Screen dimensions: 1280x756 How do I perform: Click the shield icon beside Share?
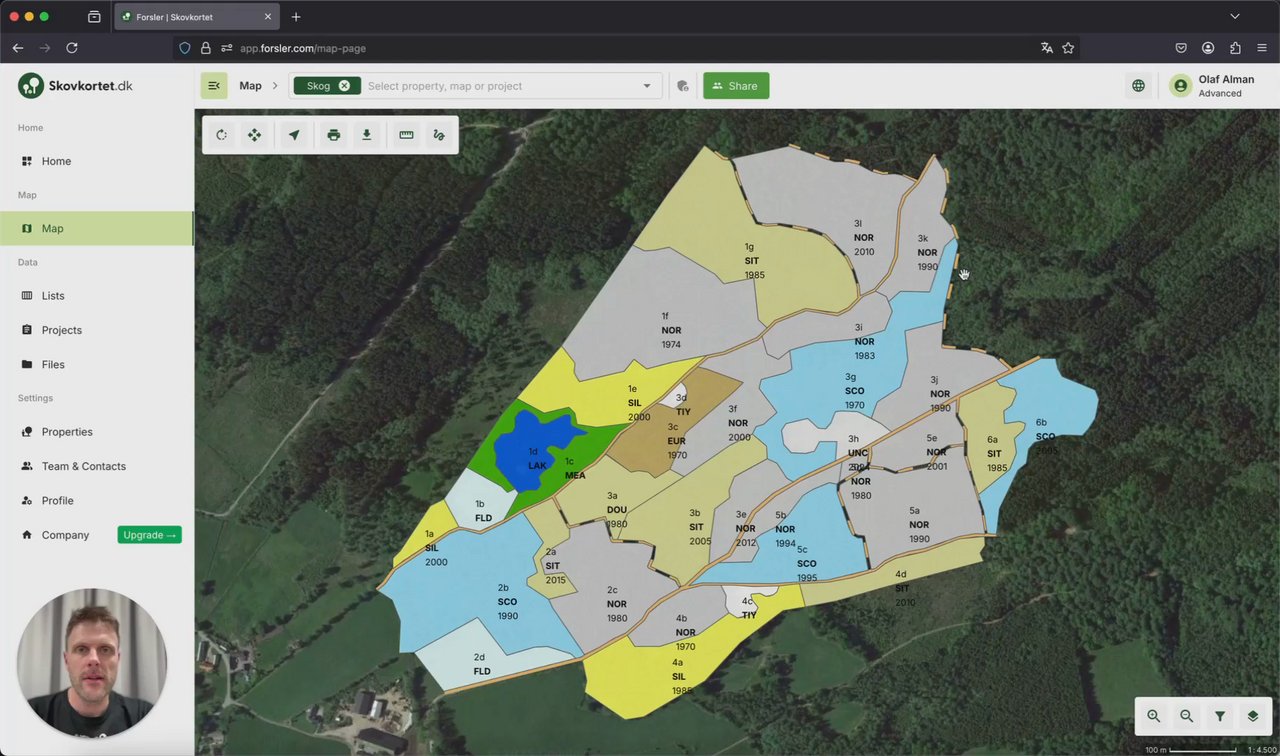(x=683, y=86)
